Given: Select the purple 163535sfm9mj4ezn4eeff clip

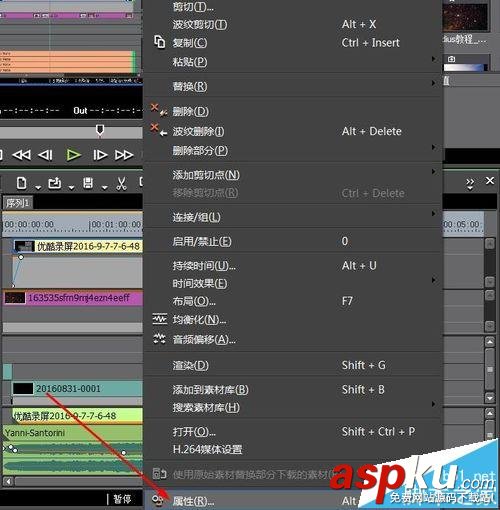Looking at the screenshot, I should (x=73, y=298).
